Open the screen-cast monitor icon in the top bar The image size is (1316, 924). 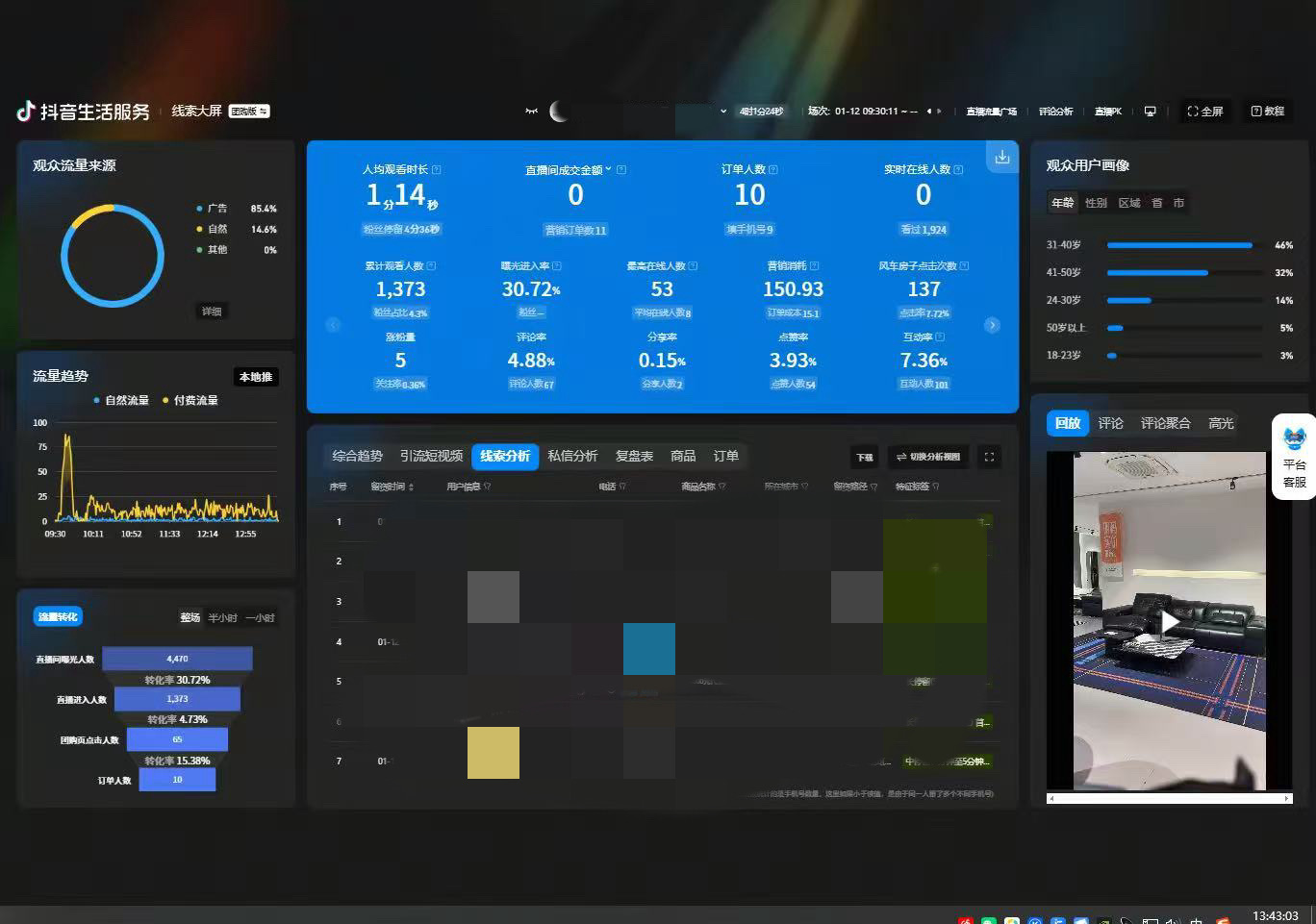click(x=1150, y=112)
